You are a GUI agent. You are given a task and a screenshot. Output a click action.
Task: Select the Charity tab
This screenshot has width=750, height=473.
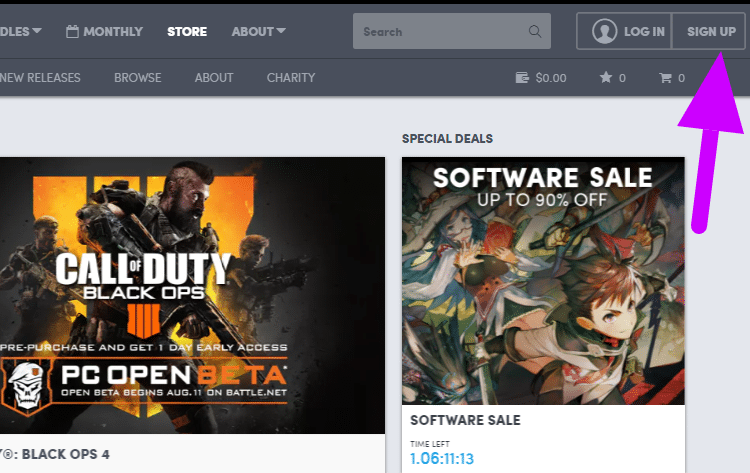coord(291,77)
